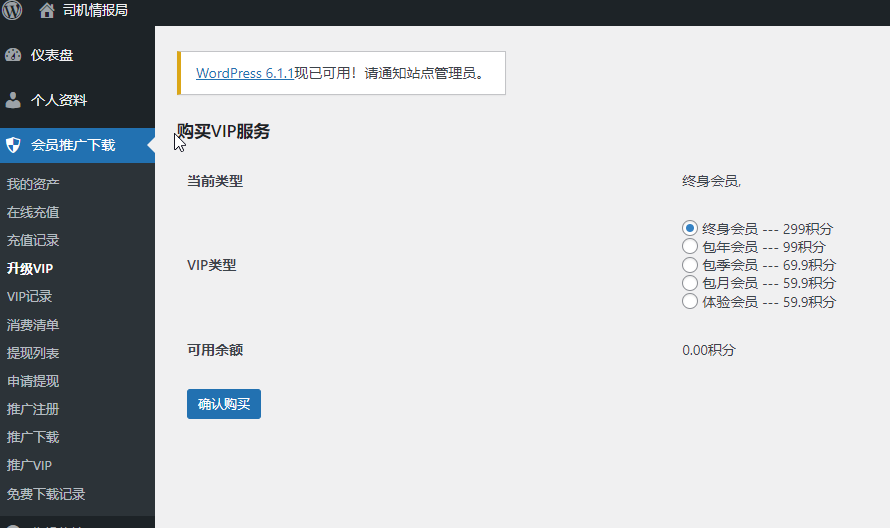This screenshot has height=528, width=890.
Task: Open 推广VIP submenu item
Action: [x=30, y=466]
